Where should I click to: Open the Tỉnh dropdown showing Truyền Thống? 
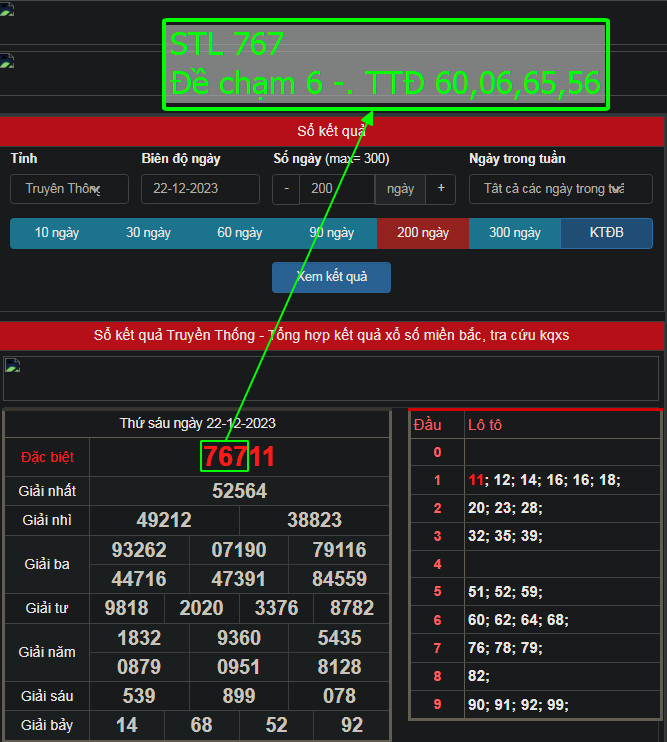70,189
